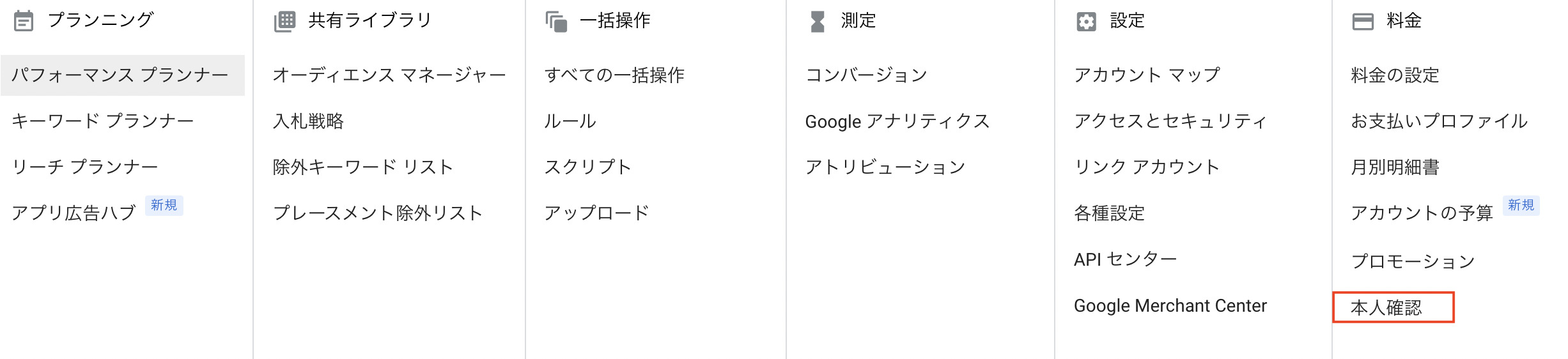Open 除外キーワード リスト
This screenshot has width=1568, height=359.
(362, 167)
